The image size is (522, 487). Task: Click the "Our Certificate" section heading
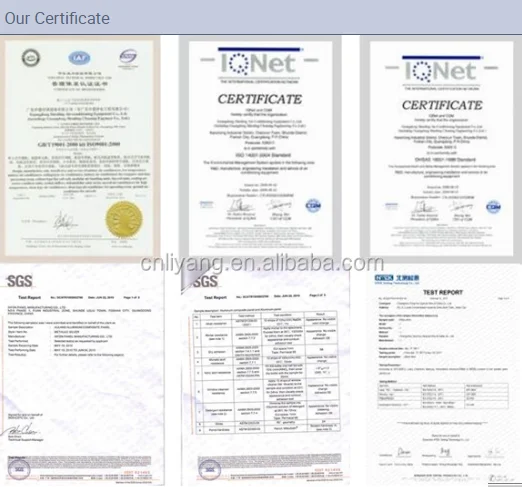tap(57, 18)
